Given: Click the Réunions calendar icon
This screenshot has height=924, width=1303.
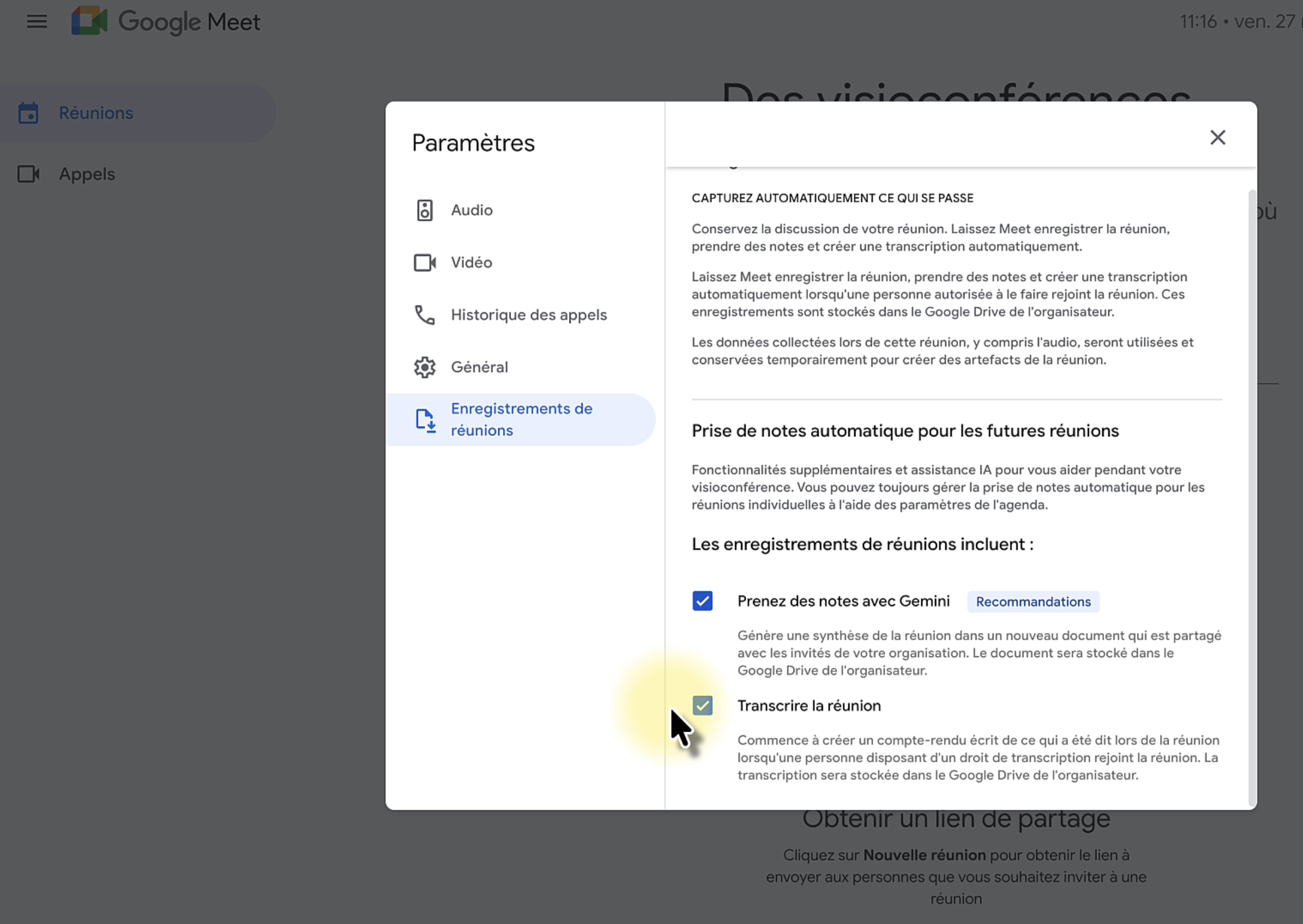Looking at the screenshot, I should [28, 113].
